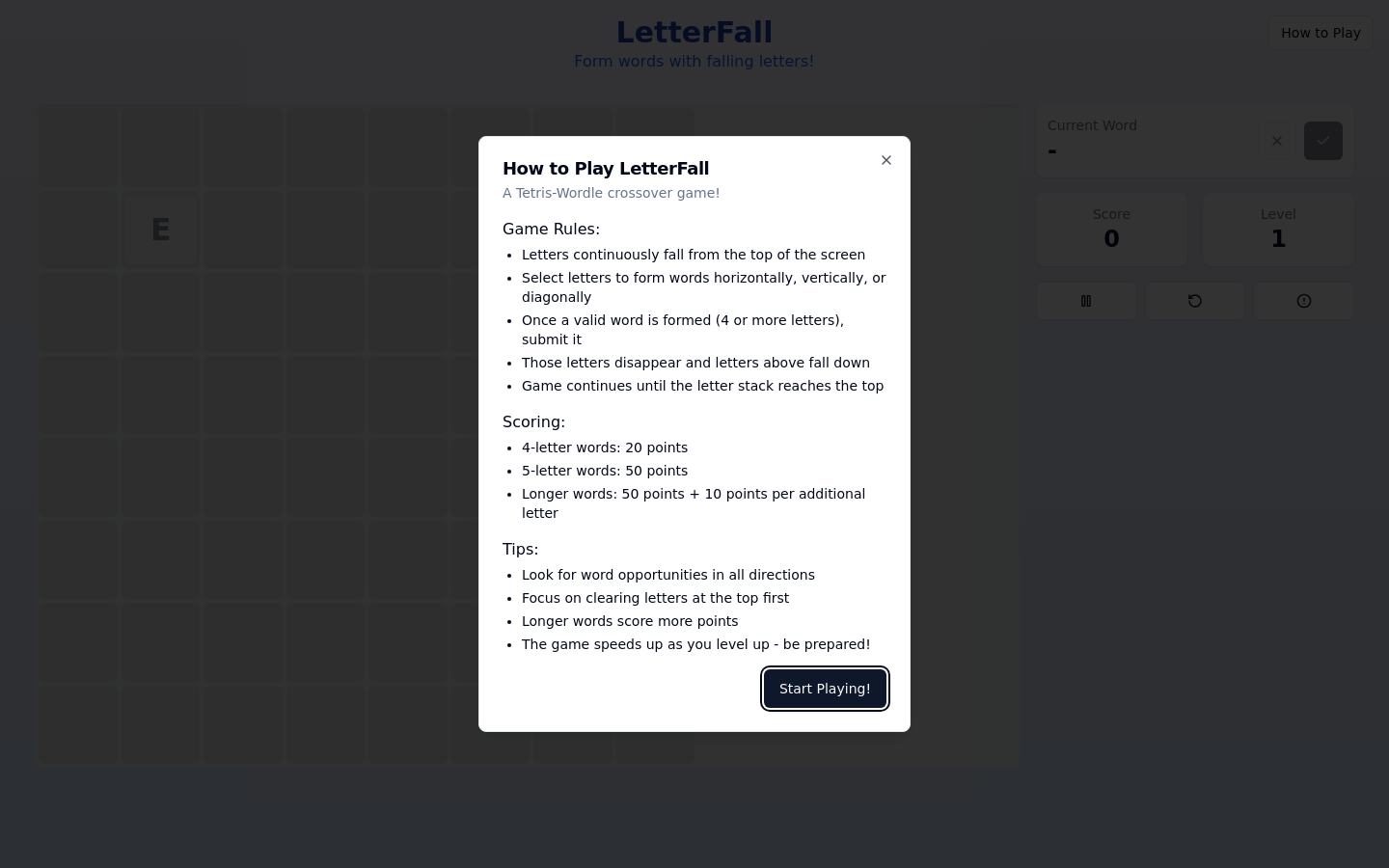Select the falling letter E tile
1389x868 pixels.
click(x=161, y=230)
